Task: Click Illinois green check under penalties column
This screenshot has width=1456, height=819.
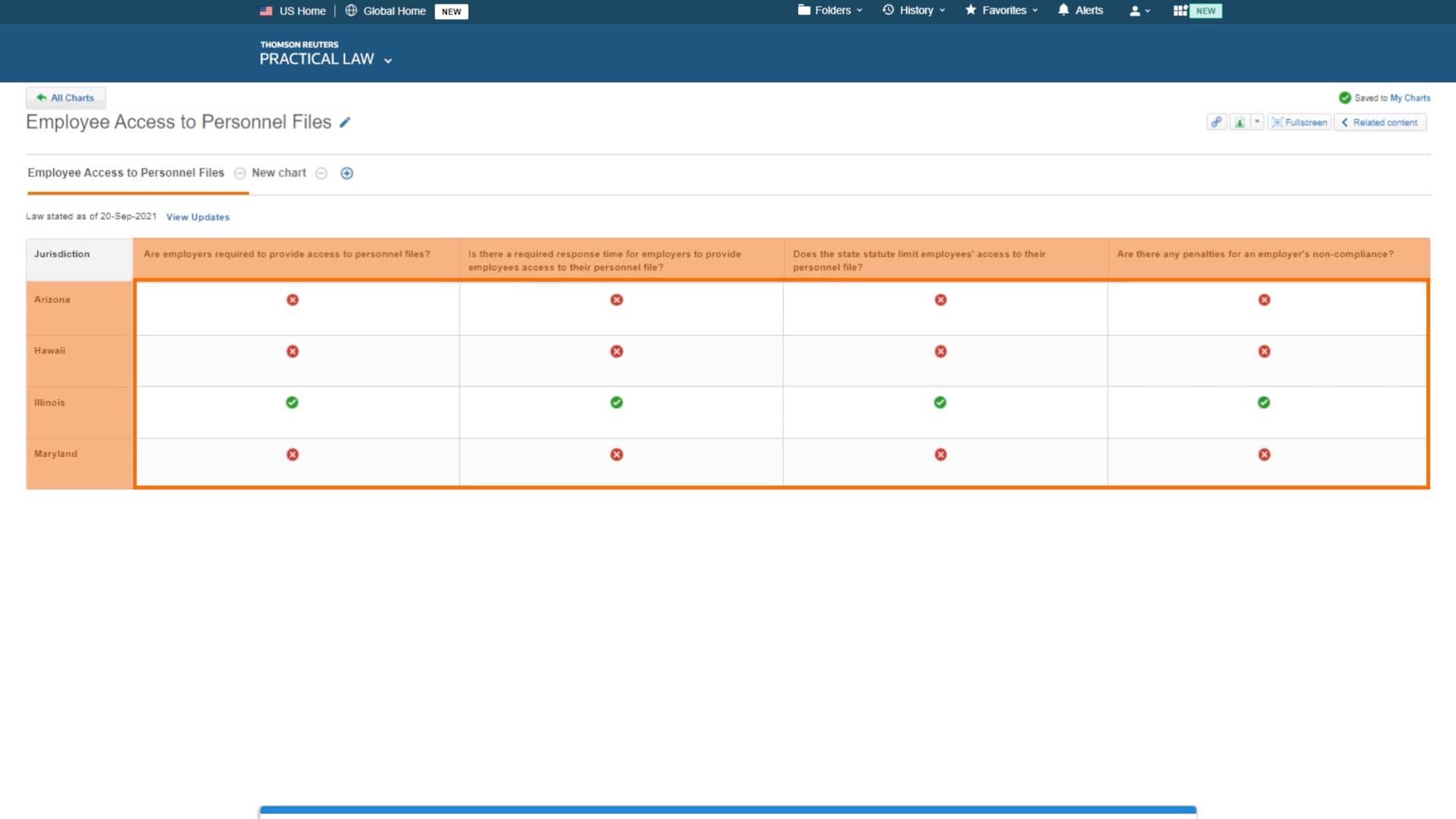Action: (x=1263, y=403)
